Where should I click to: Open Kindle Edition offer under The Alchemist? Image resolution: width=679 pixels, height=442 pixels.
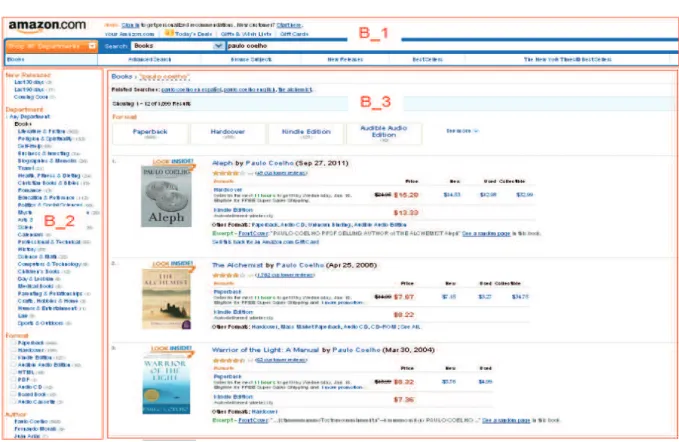click(233, 312)
